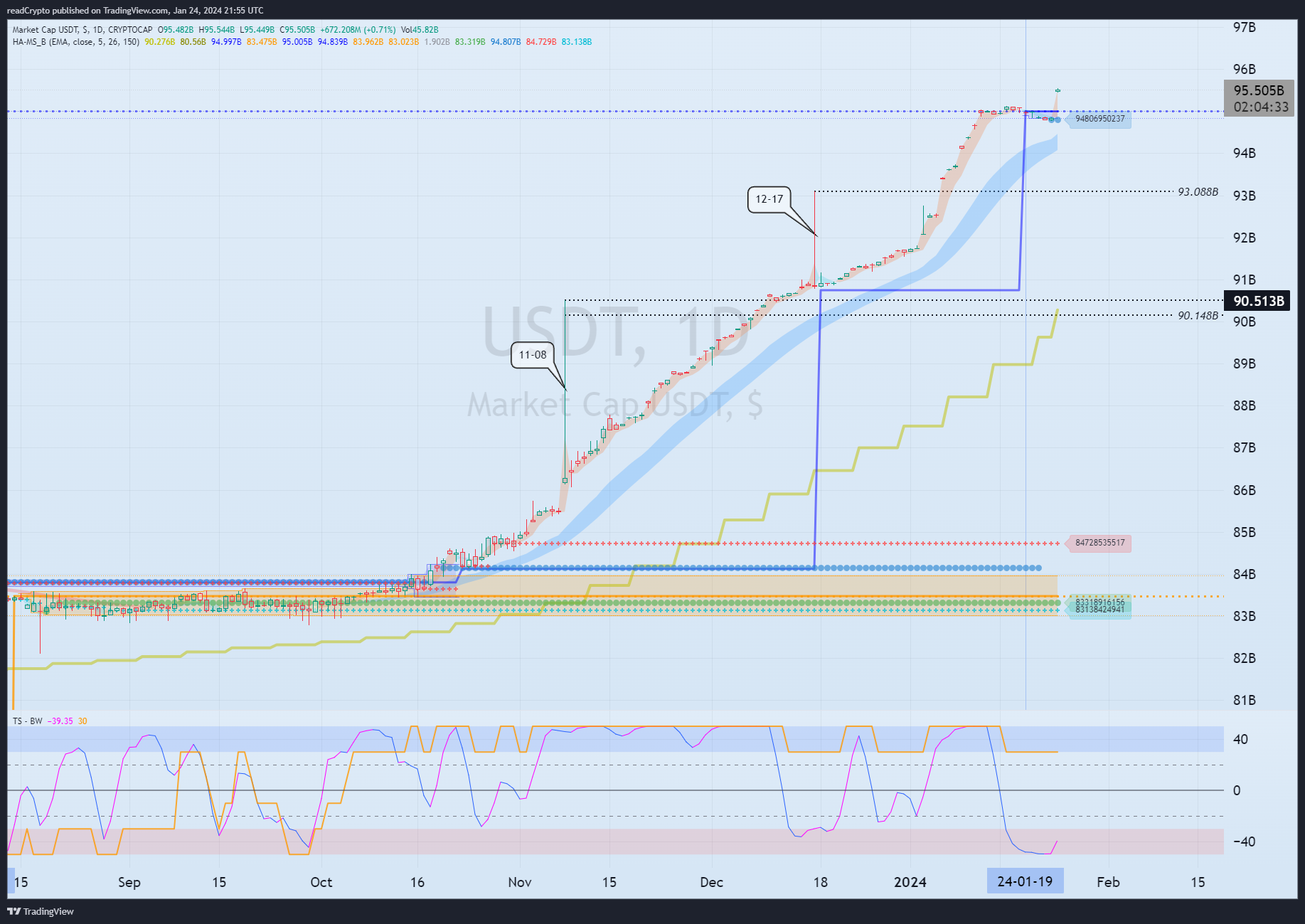Click the Market Cap USDT symbol legend
Viewport: 1305px width, 924px height.
[x=82, y=30]
